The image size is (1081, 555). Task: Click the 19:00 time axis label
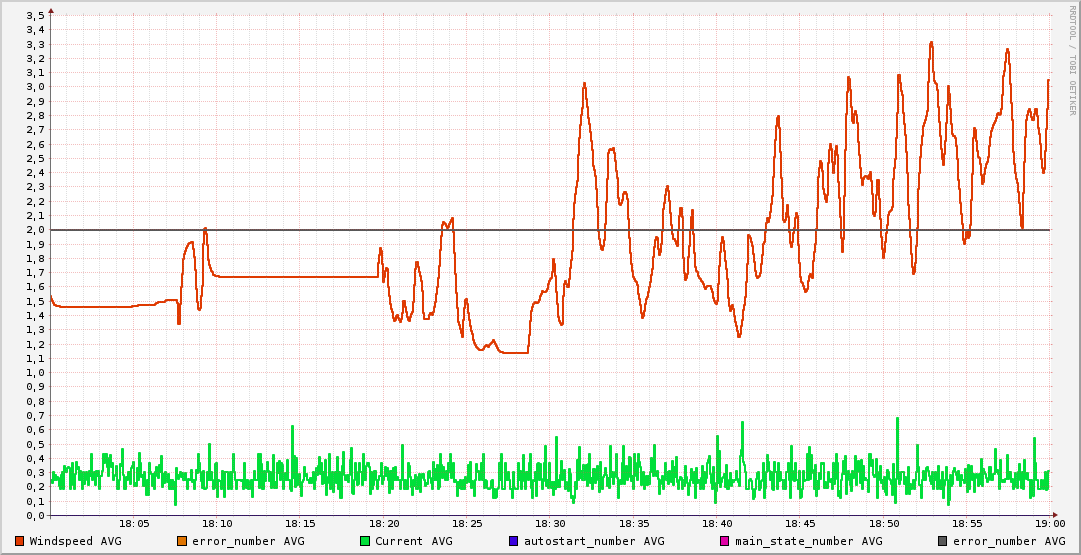click(1049, 523)
